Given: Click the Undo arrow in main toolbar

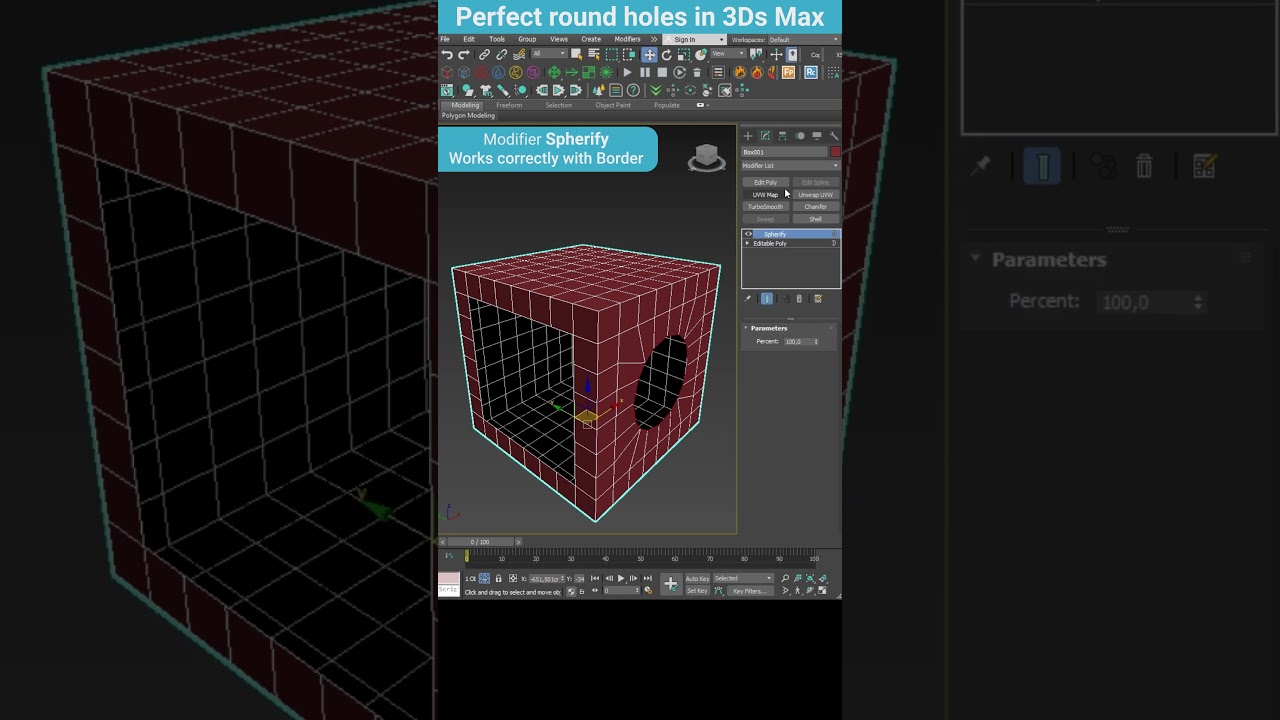Looking at the screenshot, I should [x=447, y=54].
